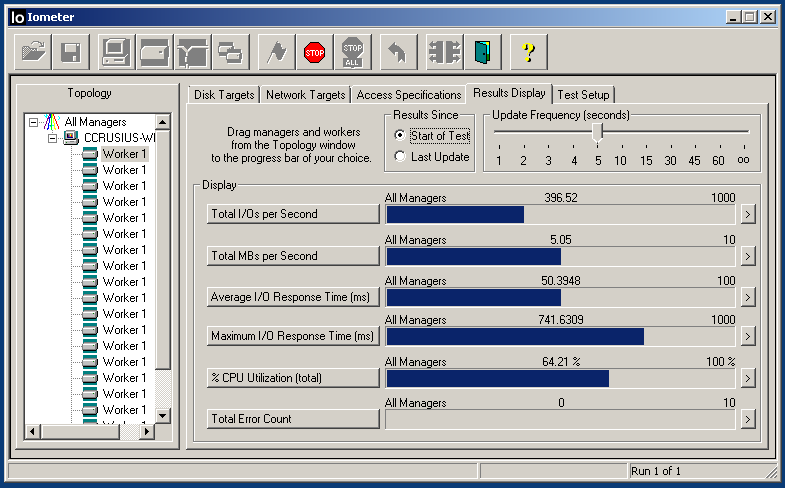785x488 pixels.
Task: Select highlighted Worker 1 label
Action: point(125,154)
